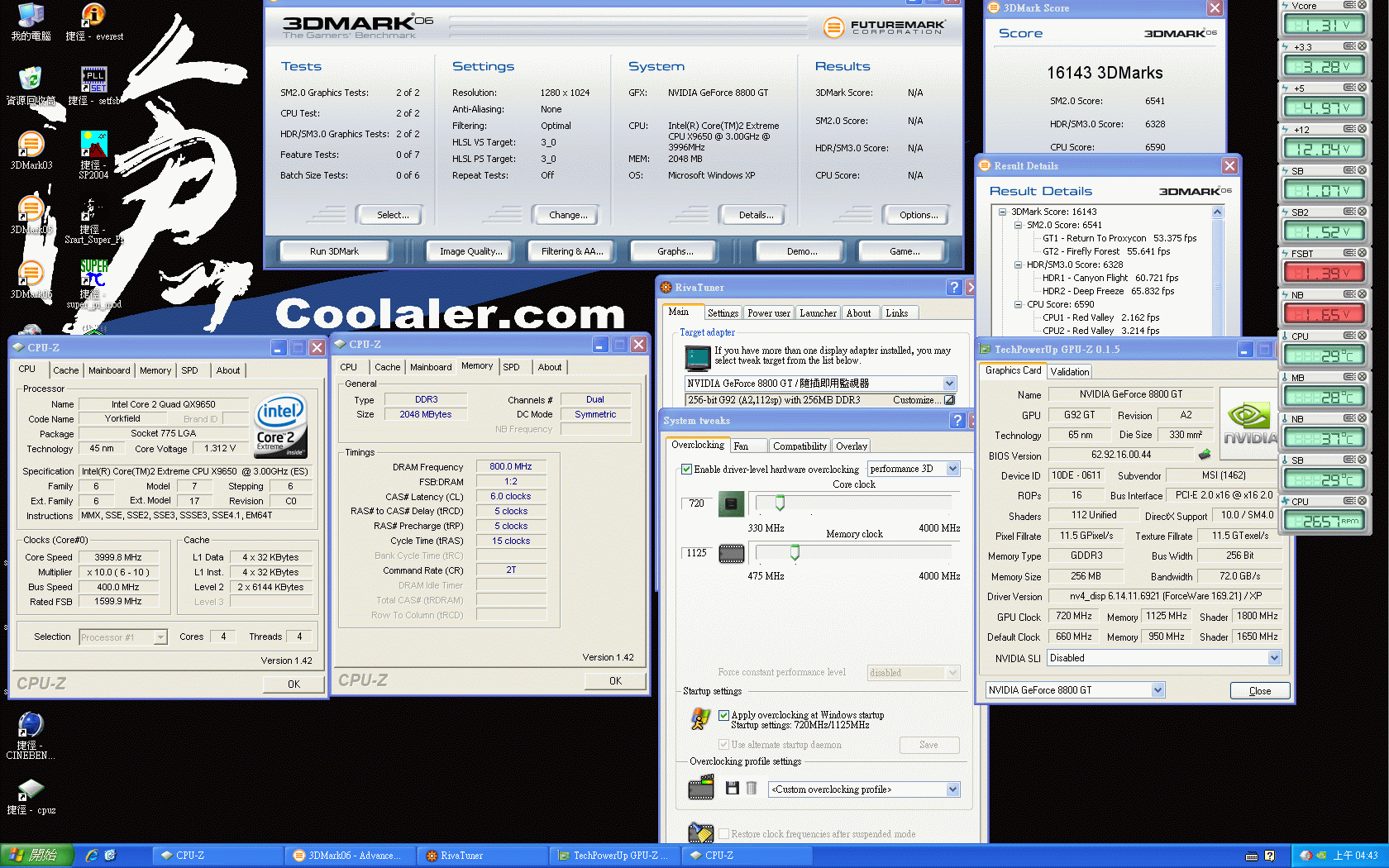Viewport: 1389px width, 868px height.
Task: Open the Custom overclocking profile dropdown
Action: [952, 789]
